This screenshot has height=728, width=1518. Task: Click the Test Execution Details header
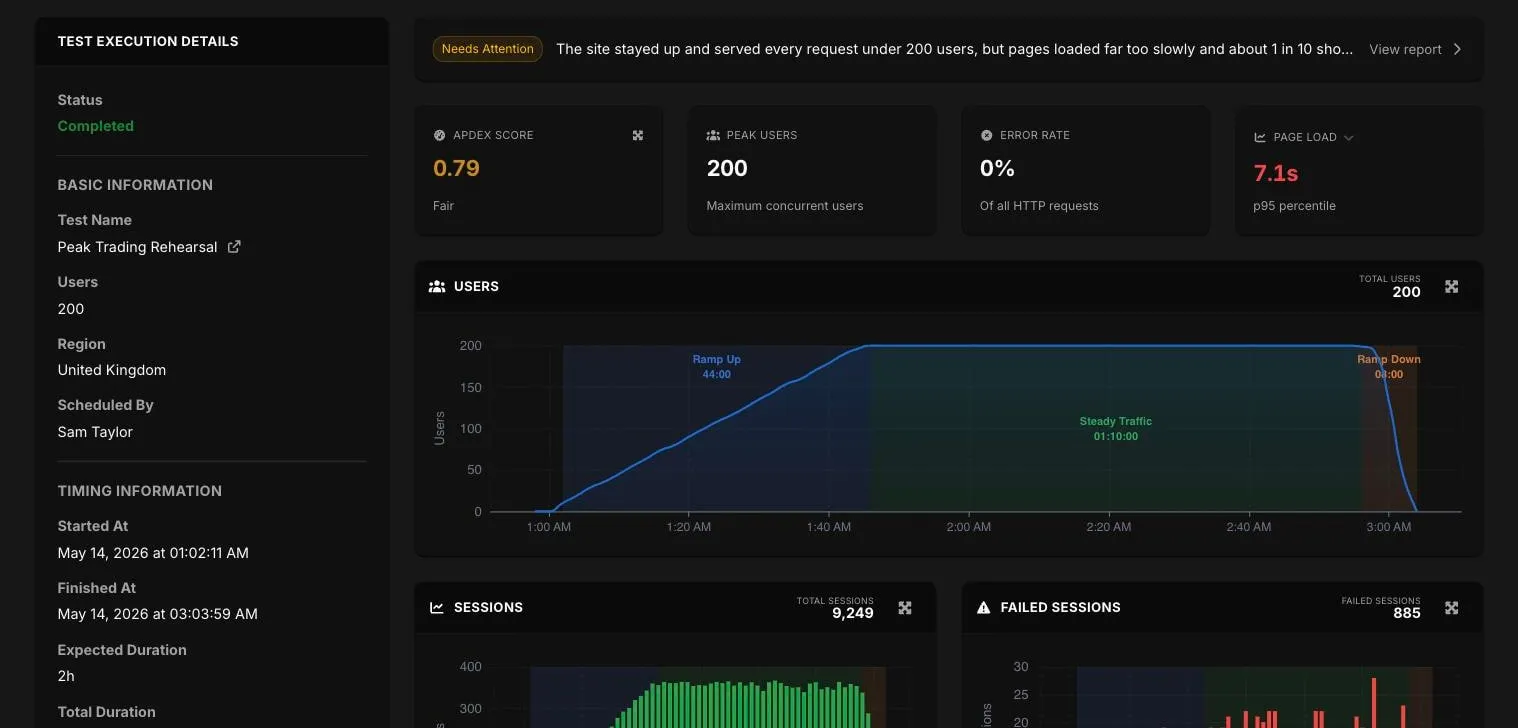coord(148,42)
